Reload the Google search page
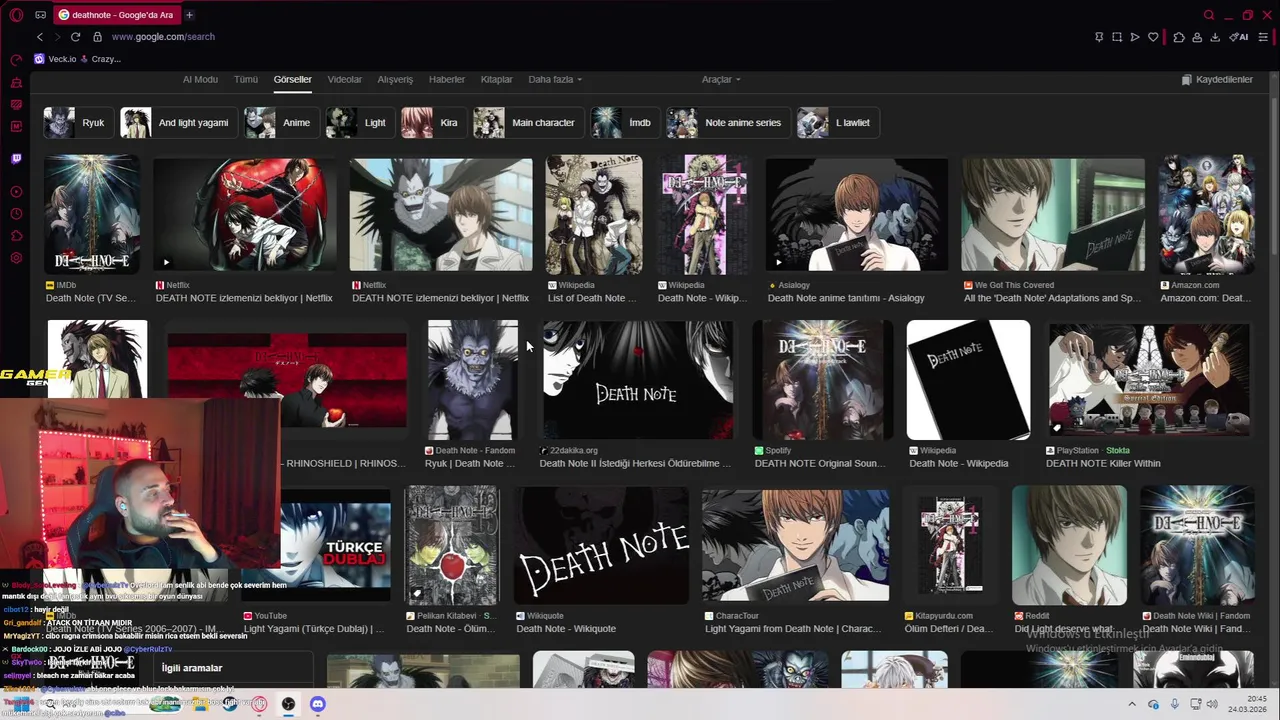Image resolution: width=1280 pixels, height=720 pixels. click(x=75, y=37)
